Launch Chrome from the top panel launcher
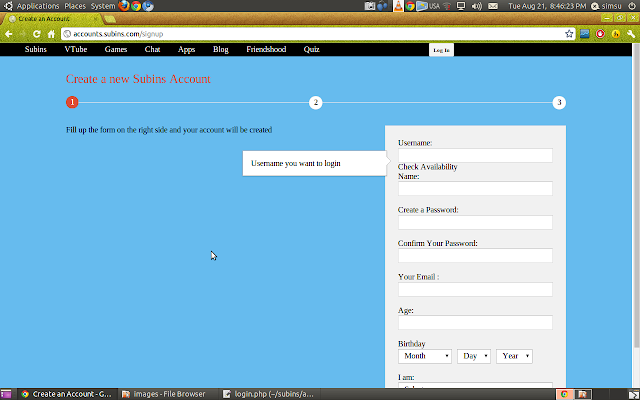Viewport: 640px width, 400px height. (x=136, y=6)
